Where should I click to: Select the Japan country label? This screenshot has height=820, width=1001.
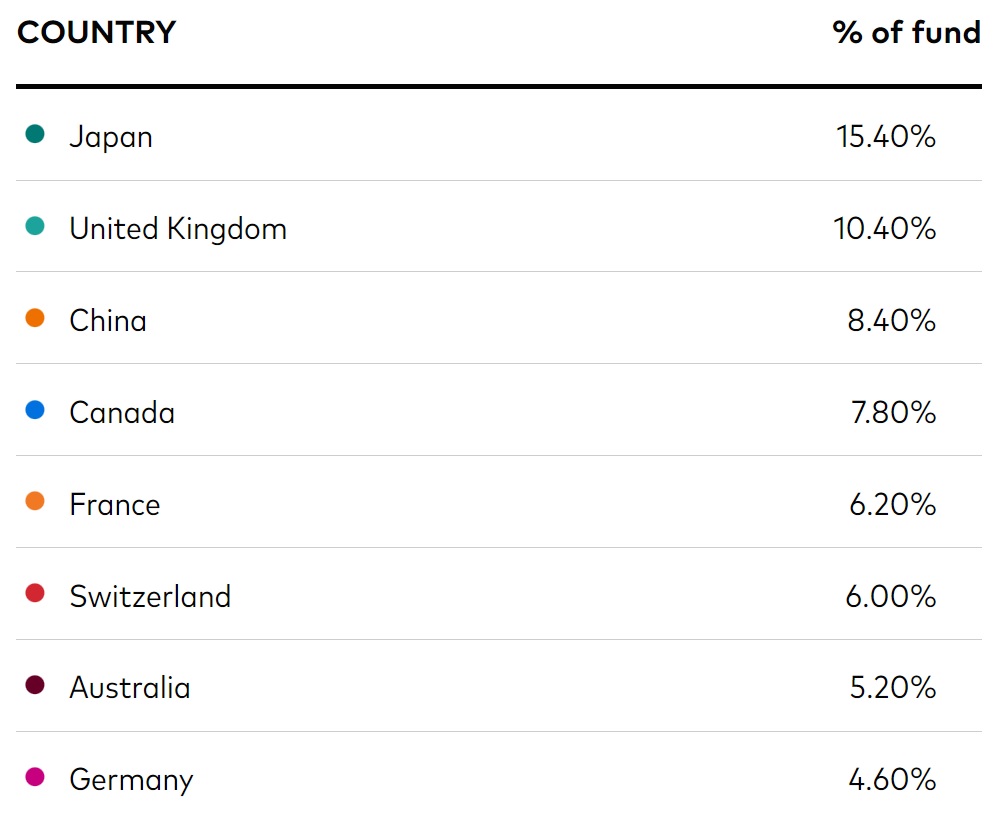point(111,137)
